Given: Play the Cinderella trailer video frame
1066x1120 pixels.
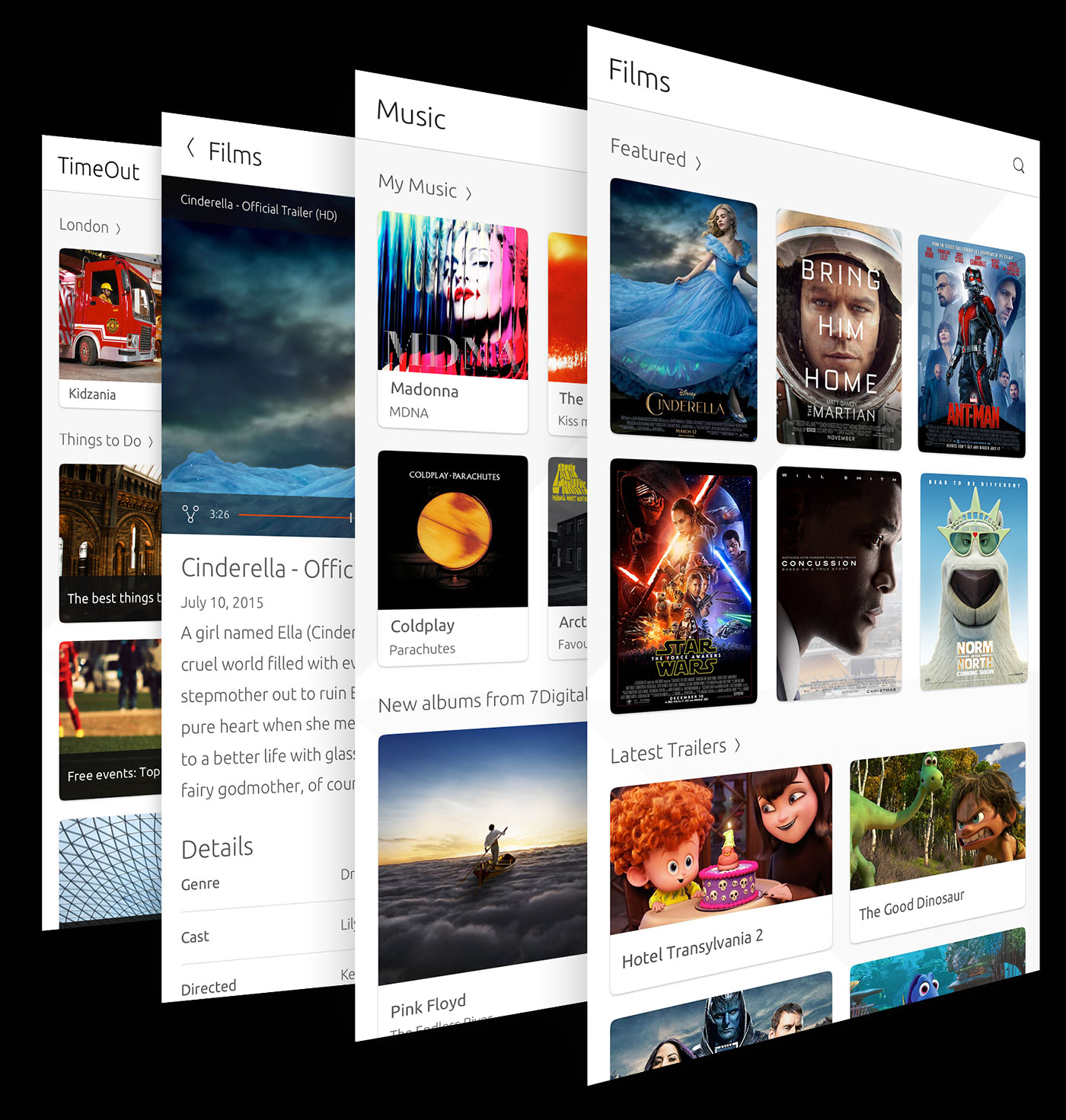Looking at the screenshot, I should [258, 358].
